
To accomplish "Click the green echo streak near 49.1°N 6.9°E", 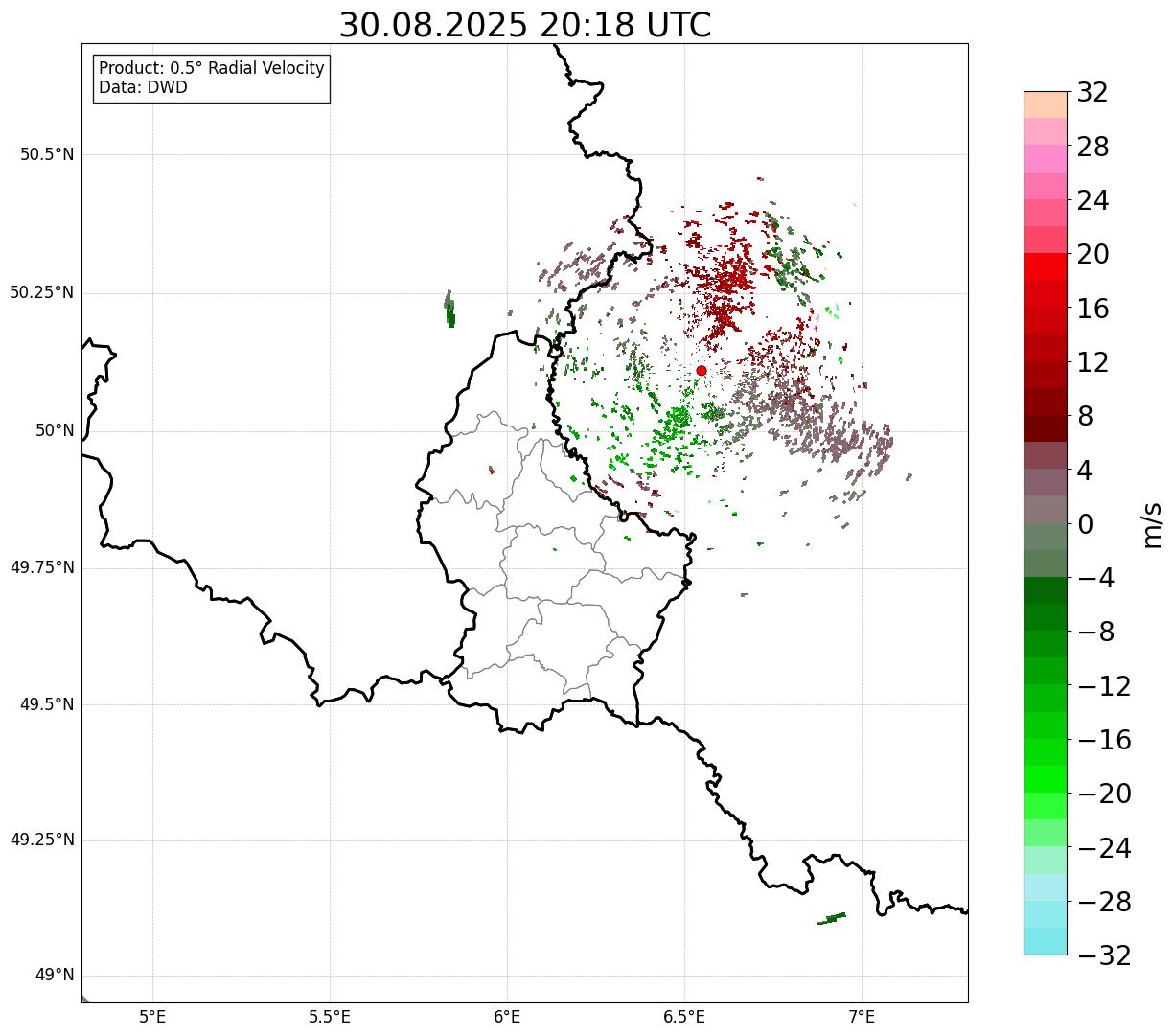I will point(832,918).
